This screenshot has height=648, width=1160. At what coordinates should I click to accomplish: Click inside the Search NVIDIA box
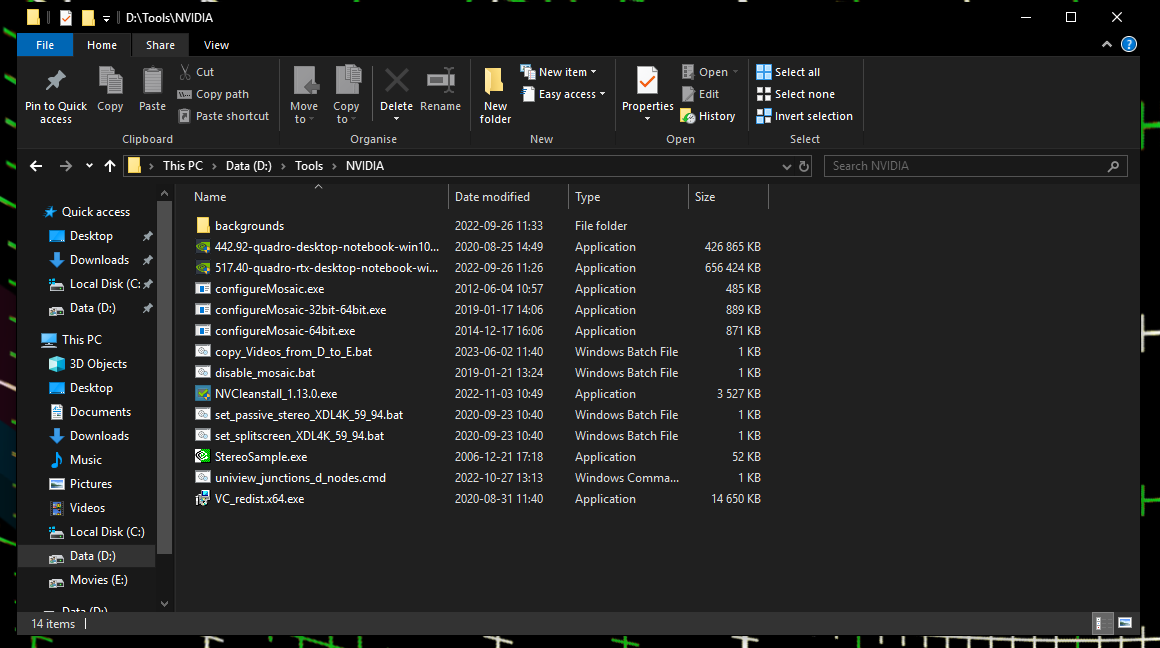pyautogui.click(x=975, y=166)
